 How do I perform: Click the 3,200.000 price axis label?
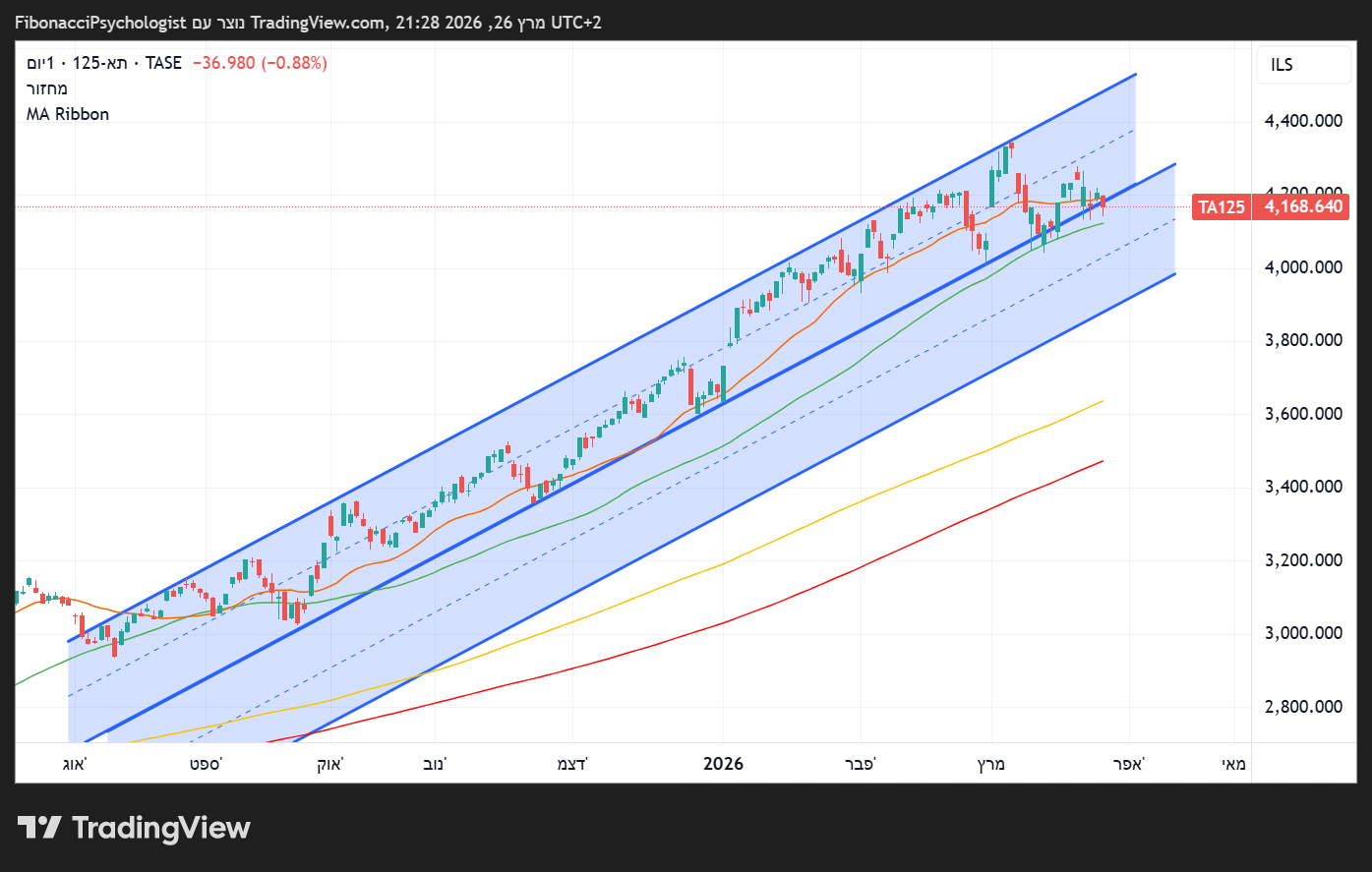point(1303,560)
